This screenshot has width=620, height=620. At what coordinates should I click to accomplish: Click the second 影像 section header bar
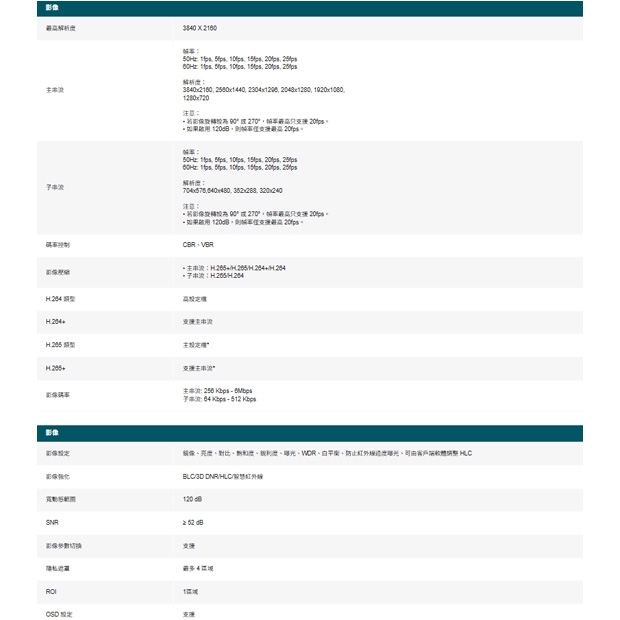[309, 433]
